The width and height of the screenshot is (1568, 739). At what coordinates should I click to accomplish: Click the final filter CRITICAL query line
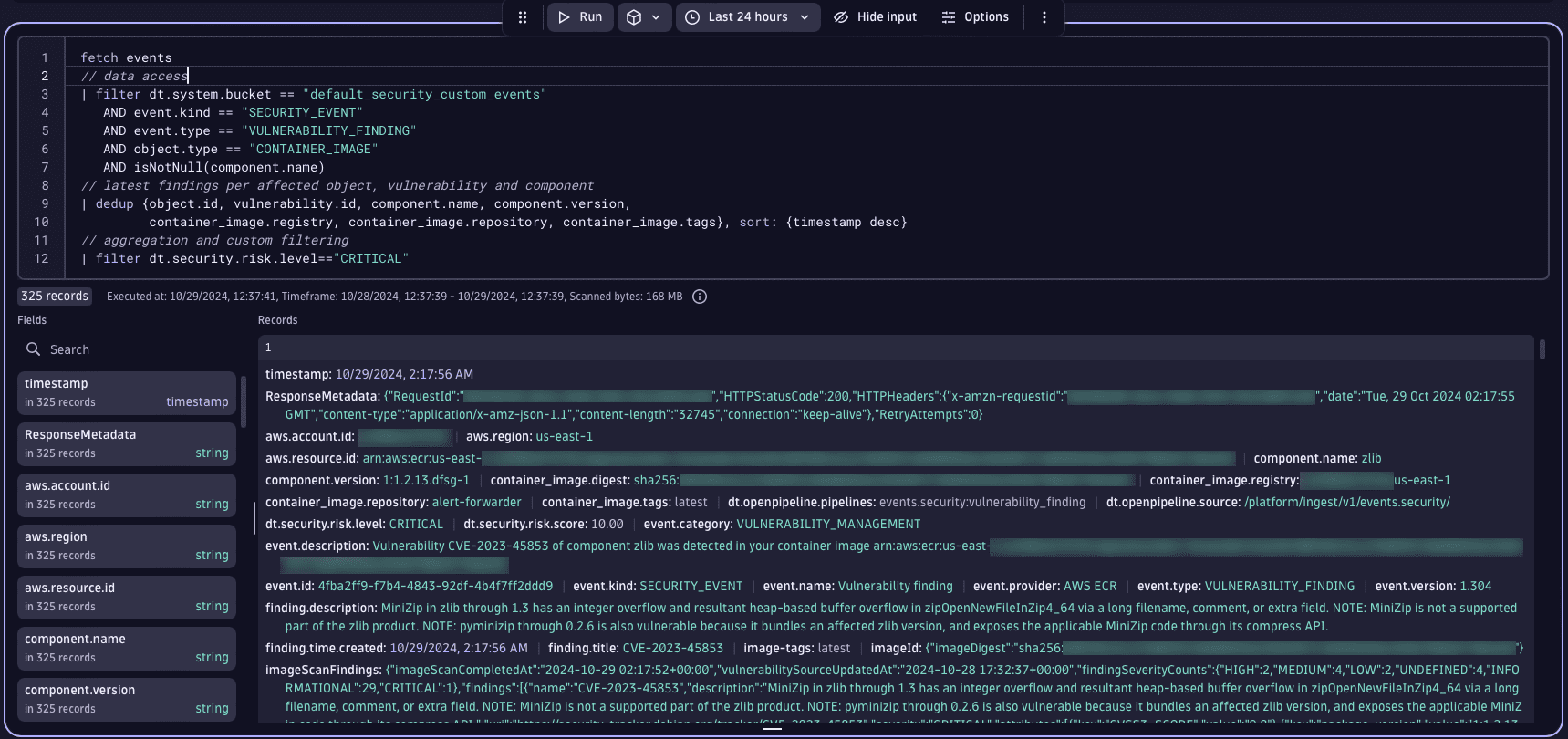[x=244, y=258]
